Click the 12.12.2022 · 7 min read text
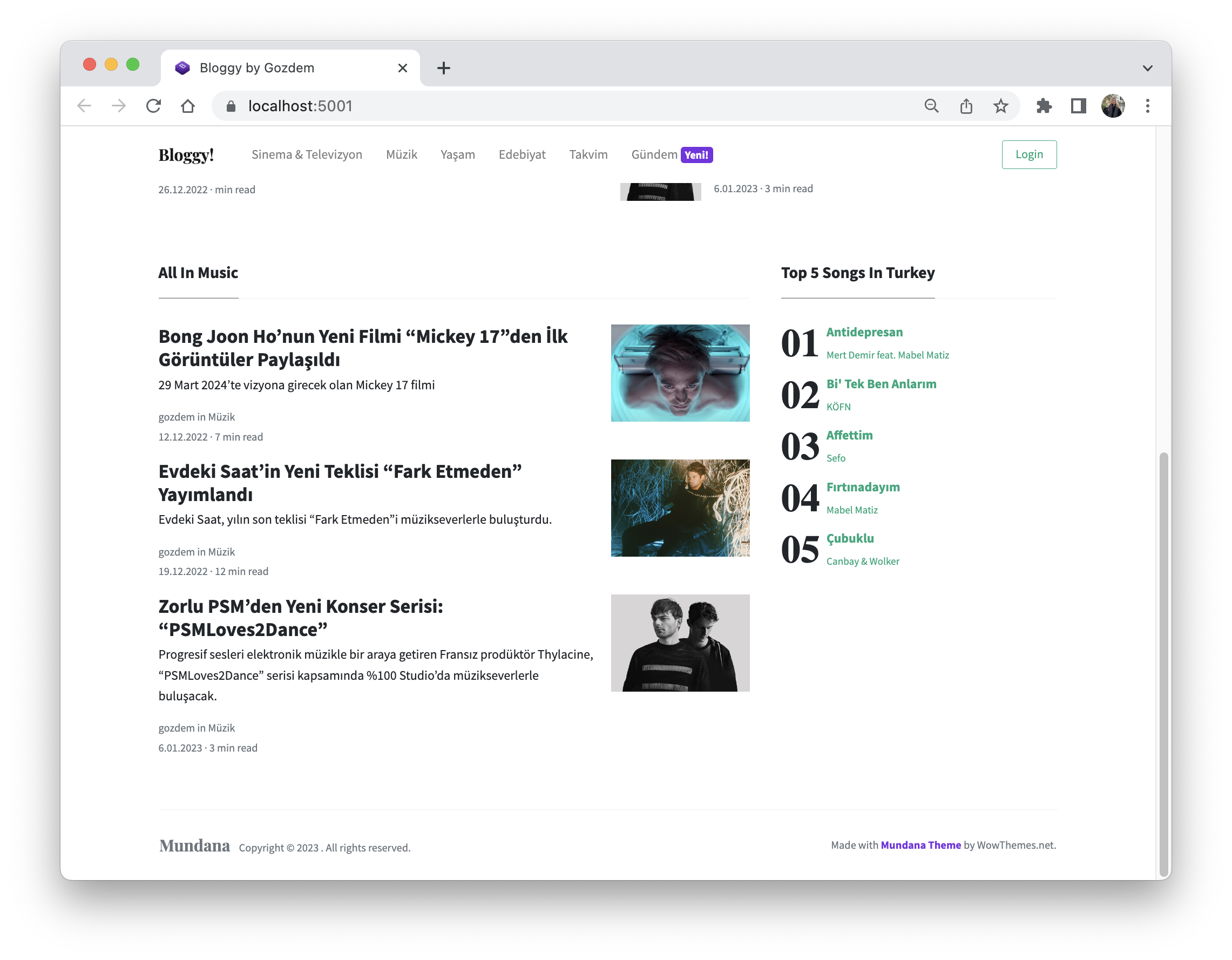The height and width of the screenshot is (960, 1232). coord(211,437)
